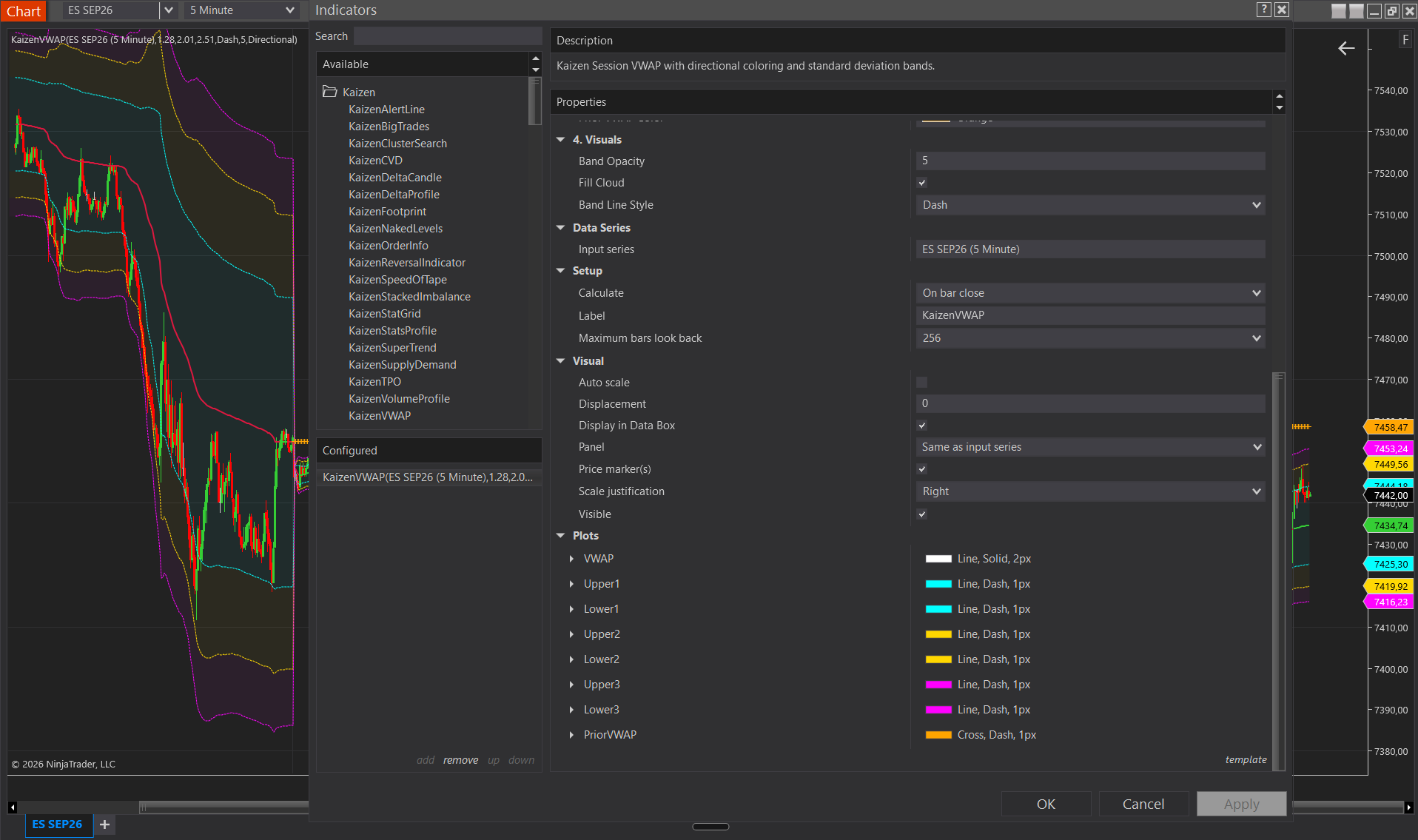This screenshot has height=840, width=1418.
Task: Click OK to confirm indicator settings
Action: click(x=1046, y=804)
